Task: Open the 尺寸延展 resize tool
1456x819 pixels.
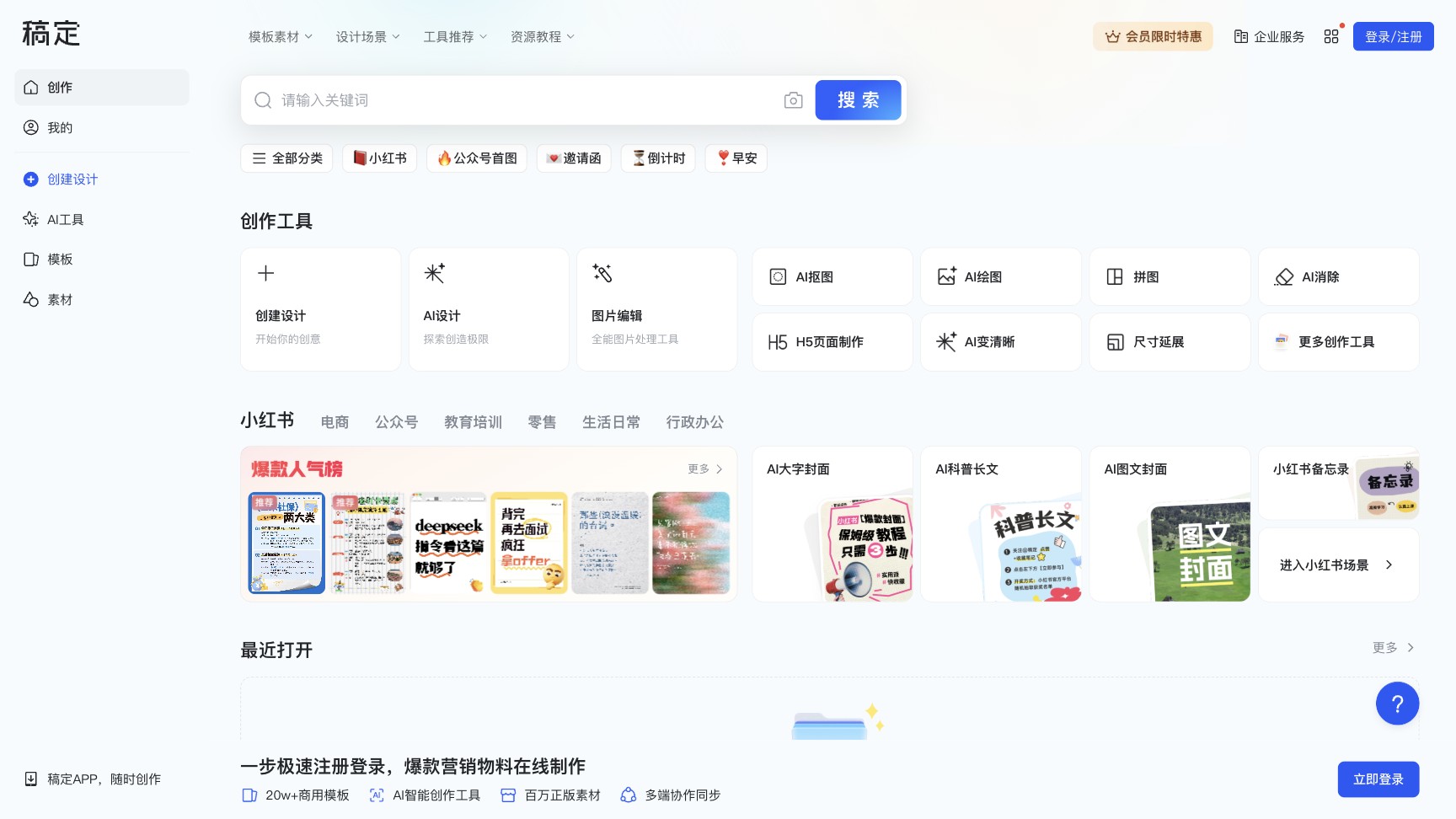Action: click(x=1169, y=342)
